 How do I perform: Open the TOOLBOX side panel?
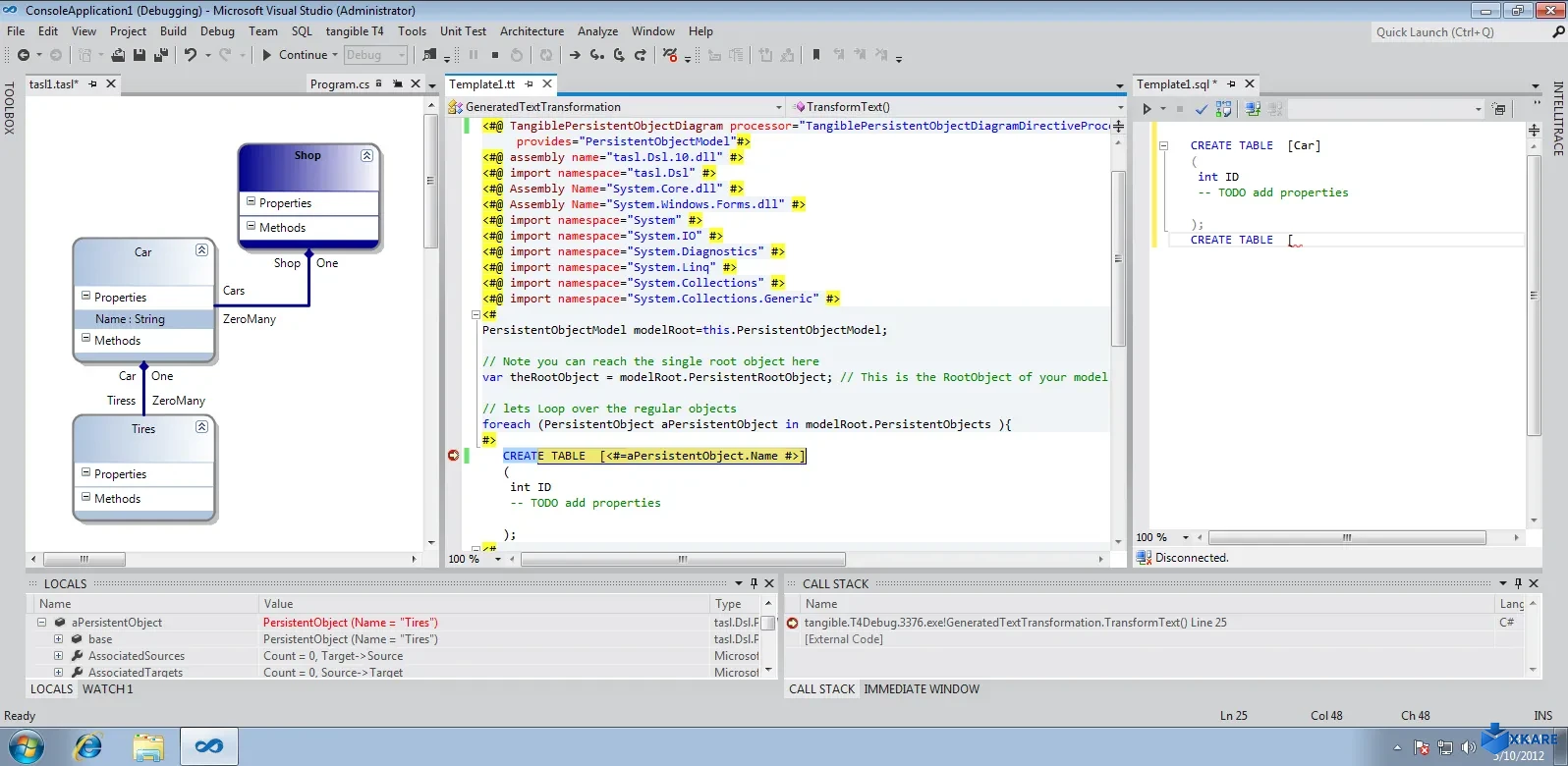[x=10, y=108]
